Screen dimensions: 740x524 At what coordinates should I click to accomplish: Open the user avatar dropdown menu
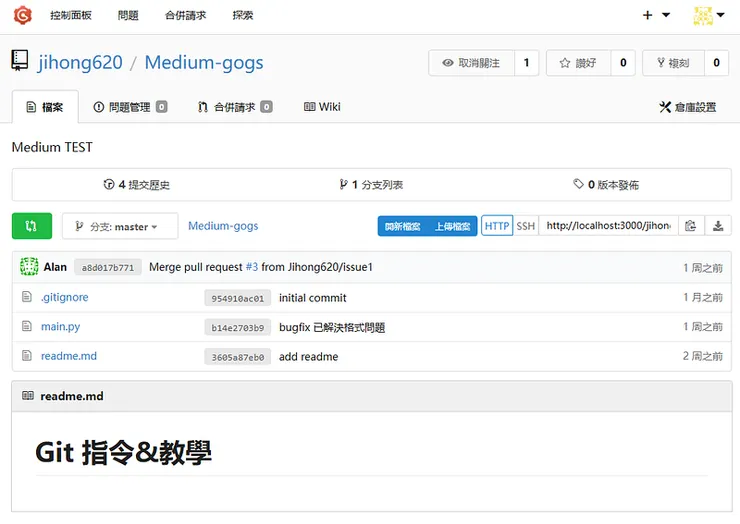coord(709,15)
